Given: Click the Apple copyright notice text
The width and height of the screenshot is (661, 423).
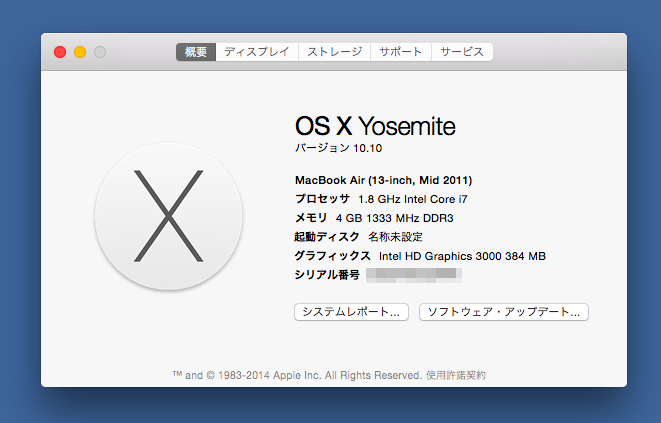Looking at the screenshot, I should pos(297,375).
